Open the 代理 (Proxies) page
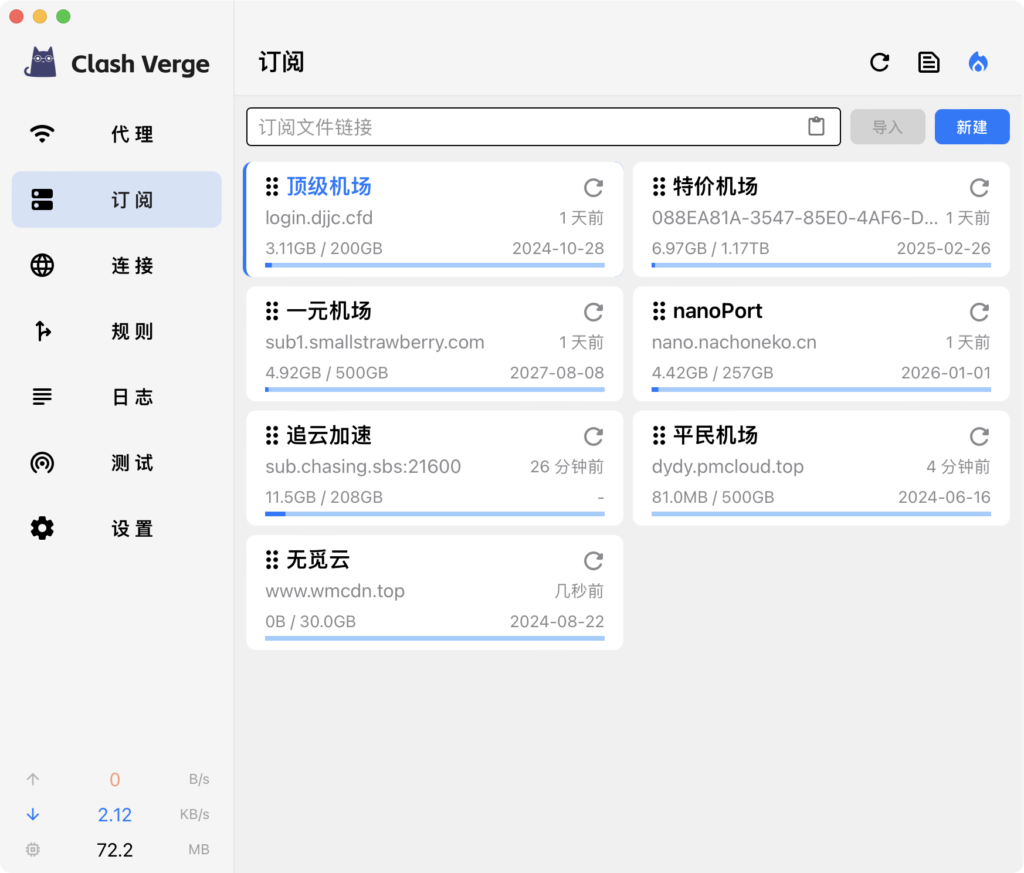The width and height of the screenshot is (1024, 873). click(x=117, y=134)
